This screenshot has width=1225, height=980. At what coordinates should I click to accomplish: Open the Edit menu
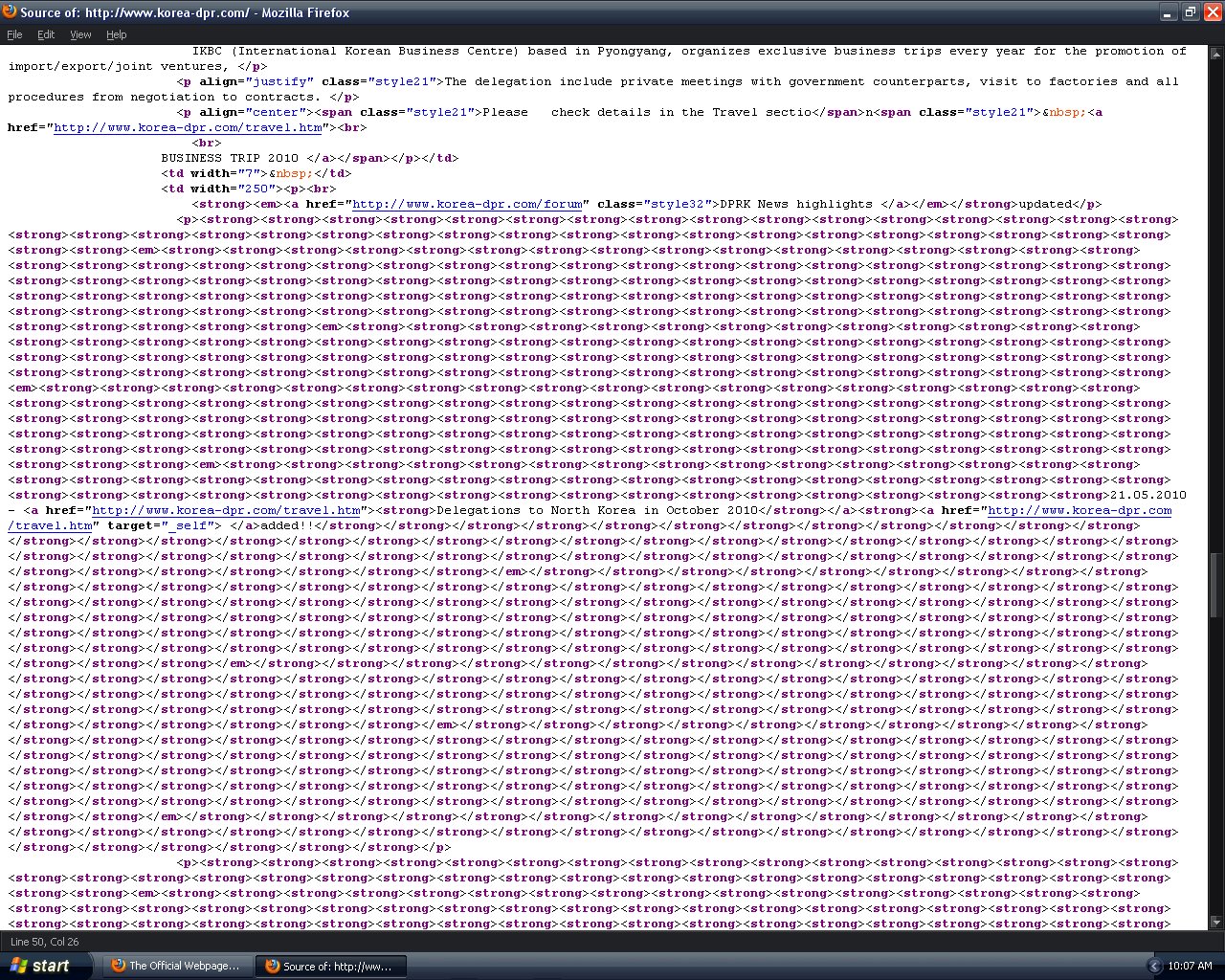pos(46,34)
